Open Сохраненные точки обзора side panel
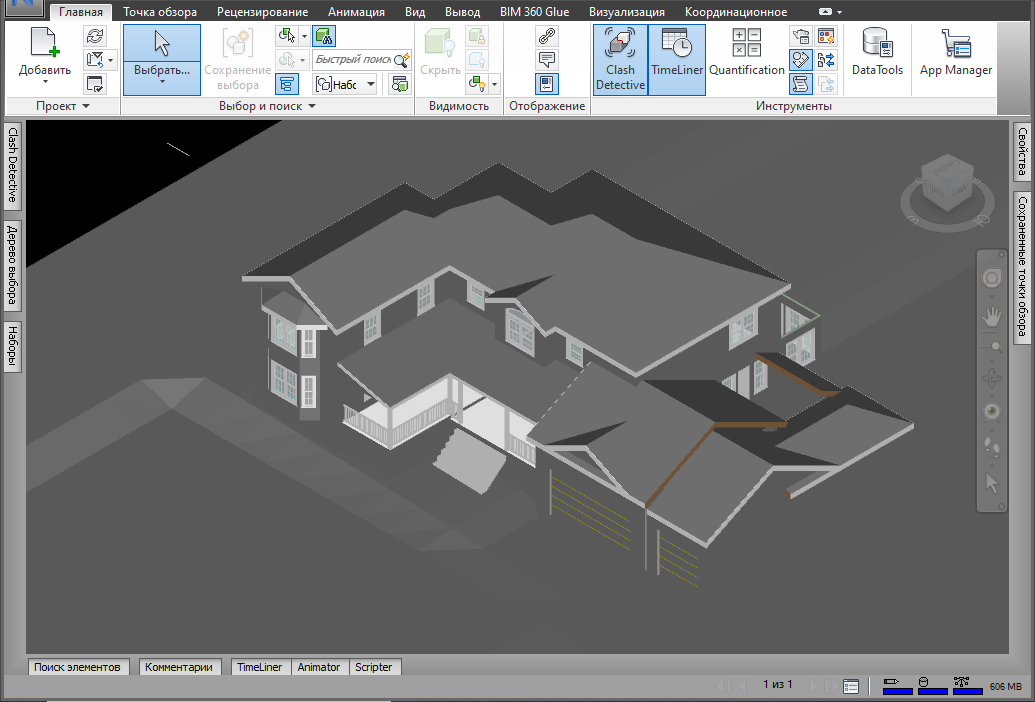The height and width of the screenshot is (702, 1035). (1022, 267)
